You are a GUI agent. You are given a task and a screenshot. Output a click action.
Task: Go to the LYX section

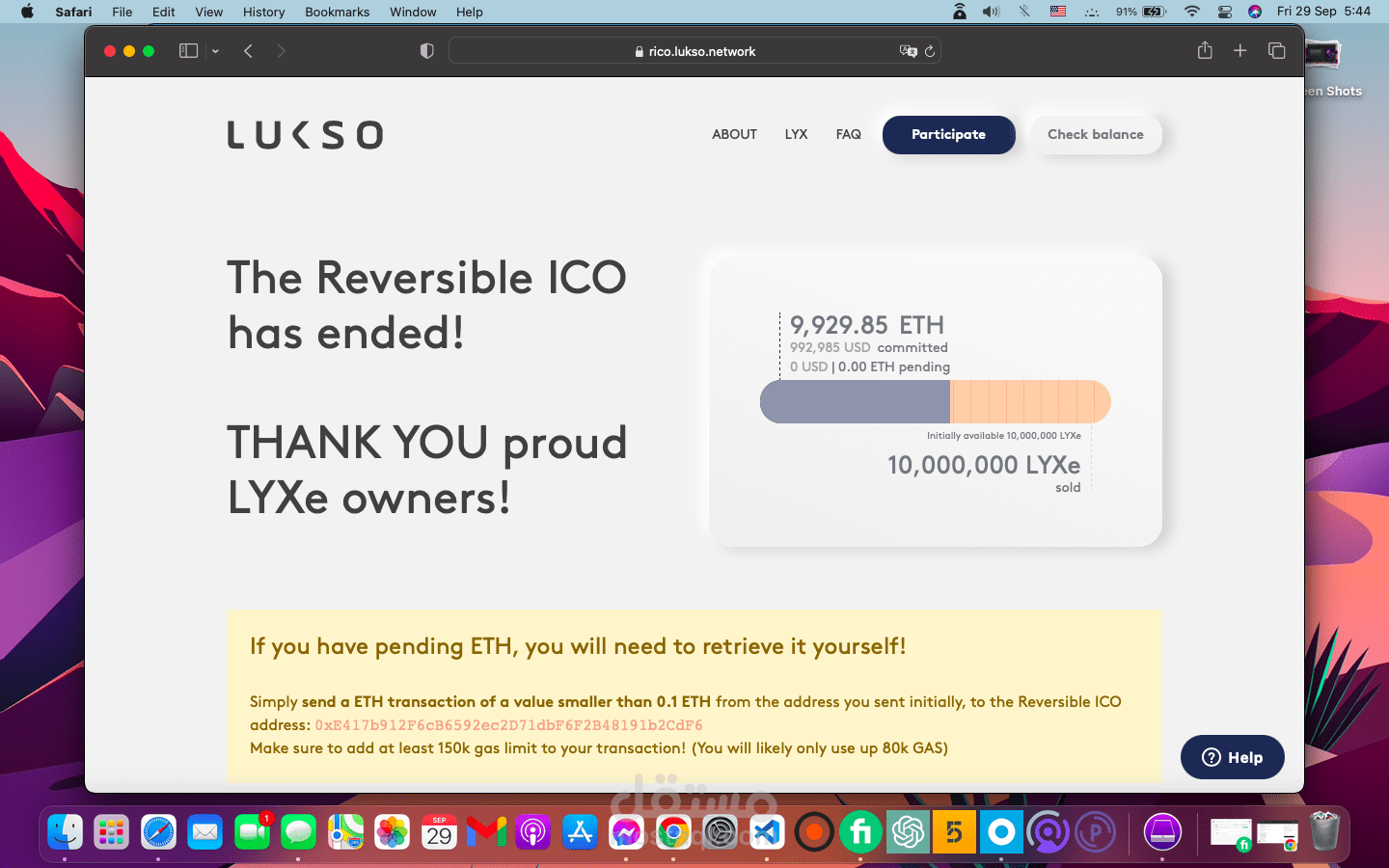(x=796, y=134)
